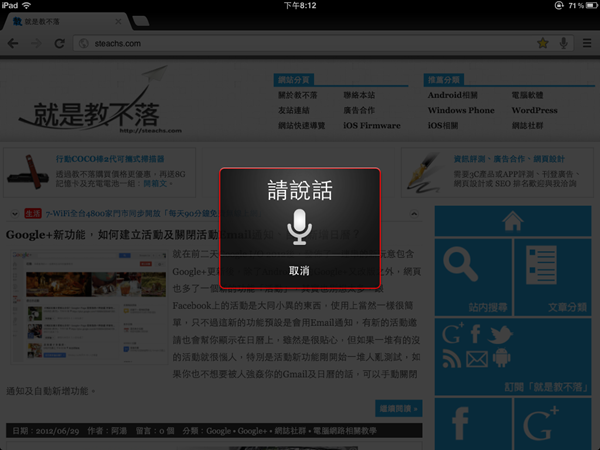This screenshot has width=600, height=450.
Task: Expand the news ticker down chevron
Action: (15, 214)
